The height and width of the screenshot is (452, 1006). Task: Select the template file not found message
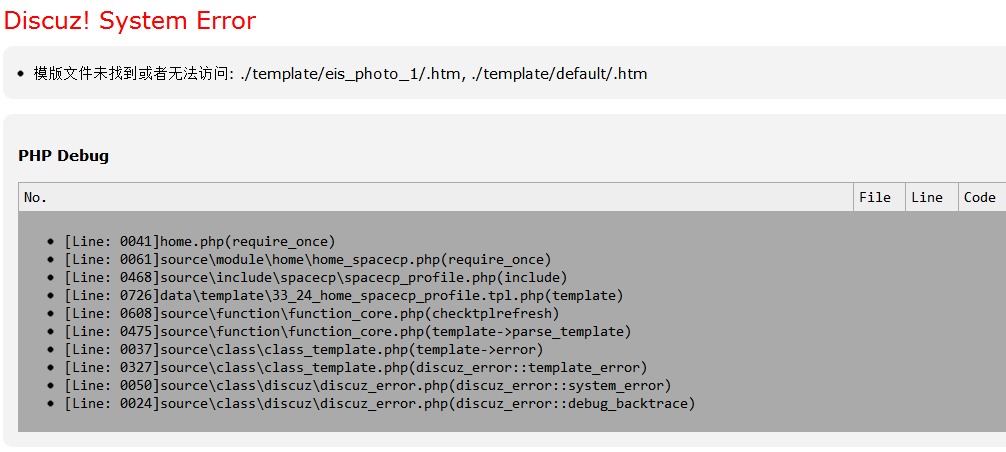coord(340,74)
